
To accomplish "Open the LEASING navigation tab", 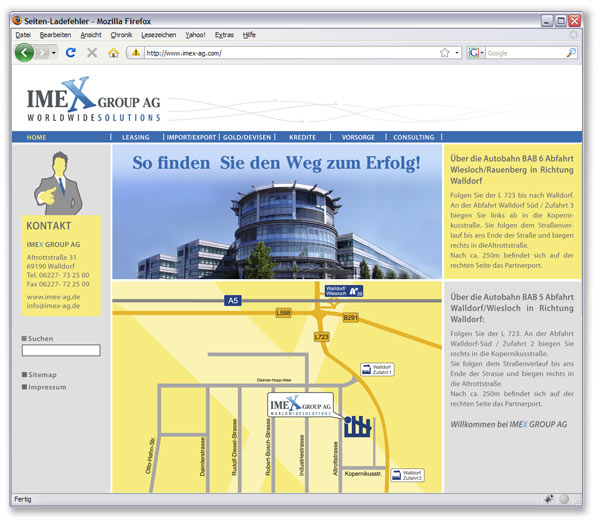I will [x=135, y=137].
